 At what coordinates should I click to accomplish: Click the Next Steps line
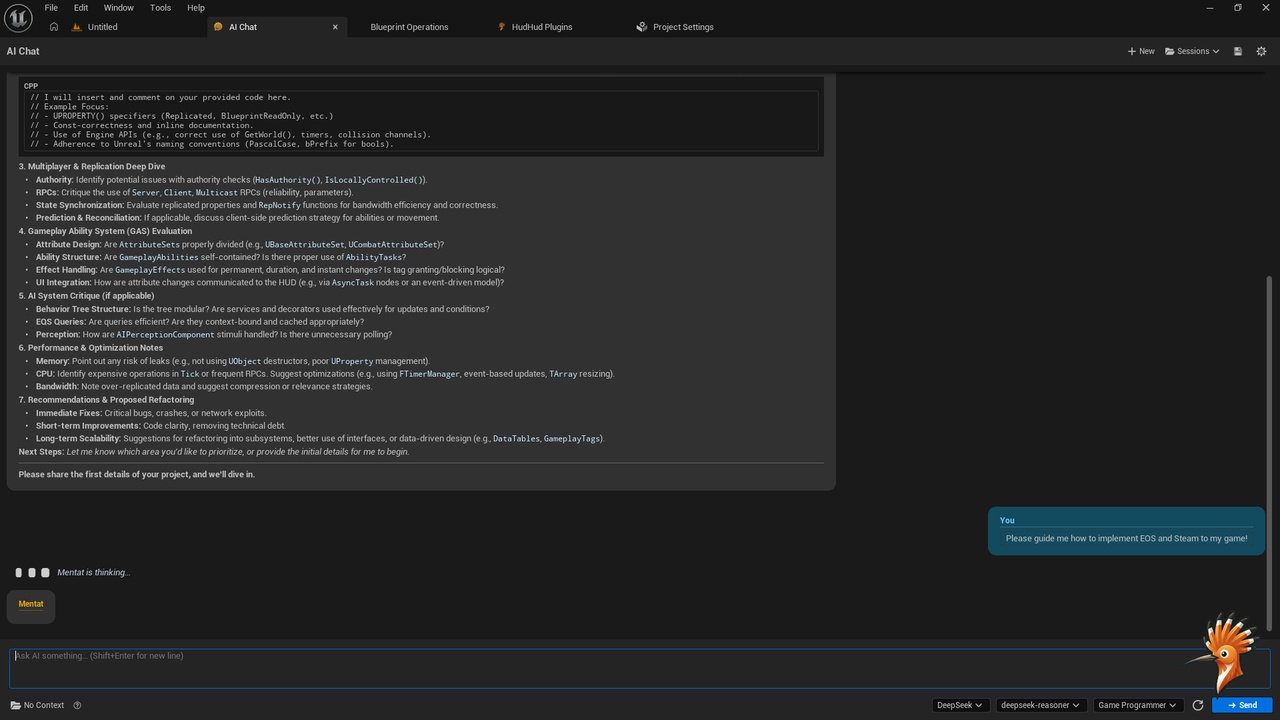214,452
